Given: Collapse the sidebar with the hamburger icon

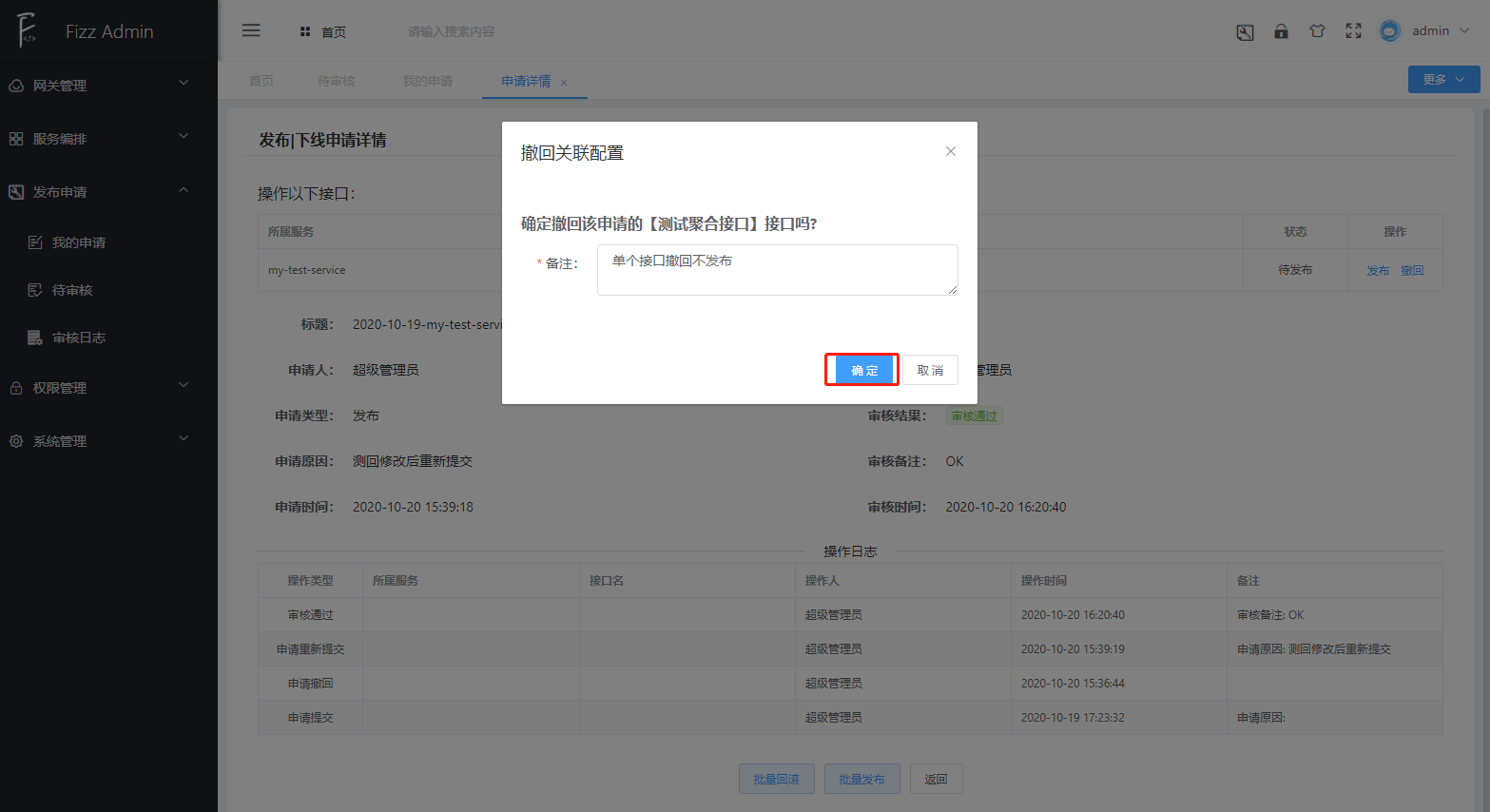Looking at the screenshot, I should click(250, 29).
